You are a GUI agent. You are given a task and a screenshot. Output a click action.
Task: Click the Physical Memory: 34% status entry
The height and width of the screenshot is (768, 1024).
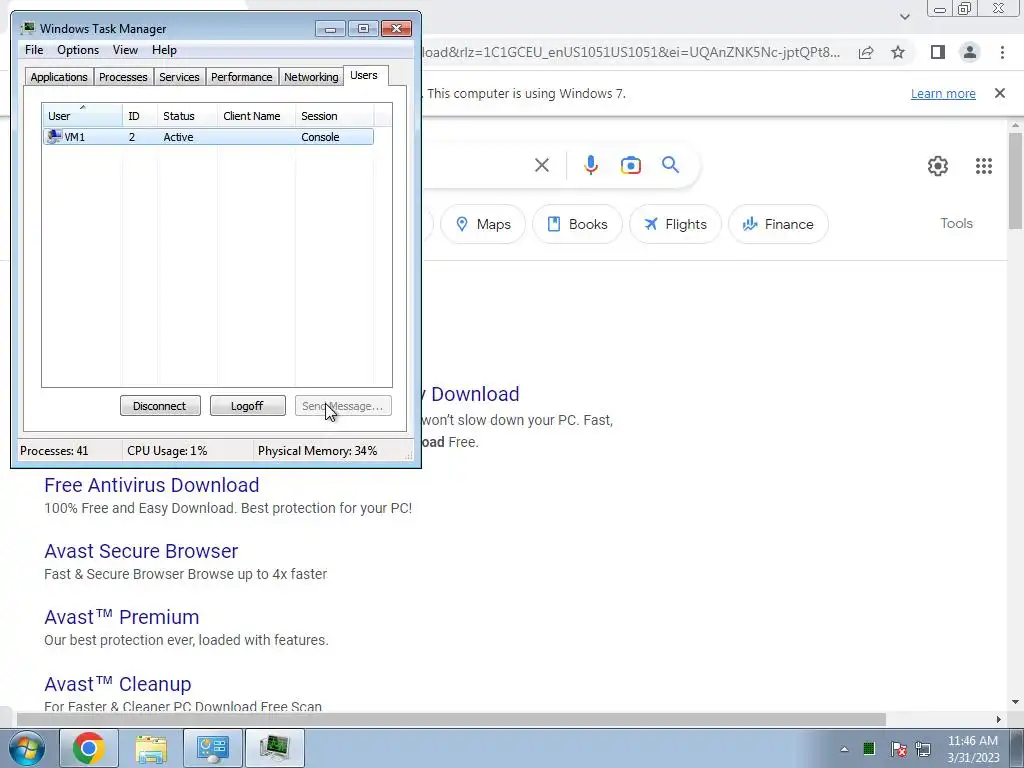tap(317, 451)
